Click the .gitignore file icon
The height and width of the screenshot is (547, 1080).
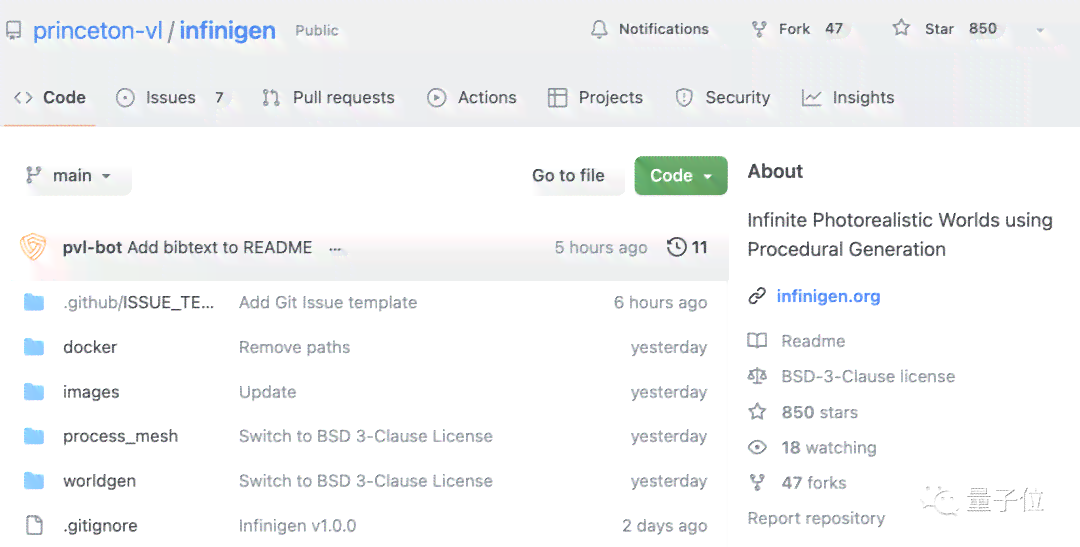point(34,526)
